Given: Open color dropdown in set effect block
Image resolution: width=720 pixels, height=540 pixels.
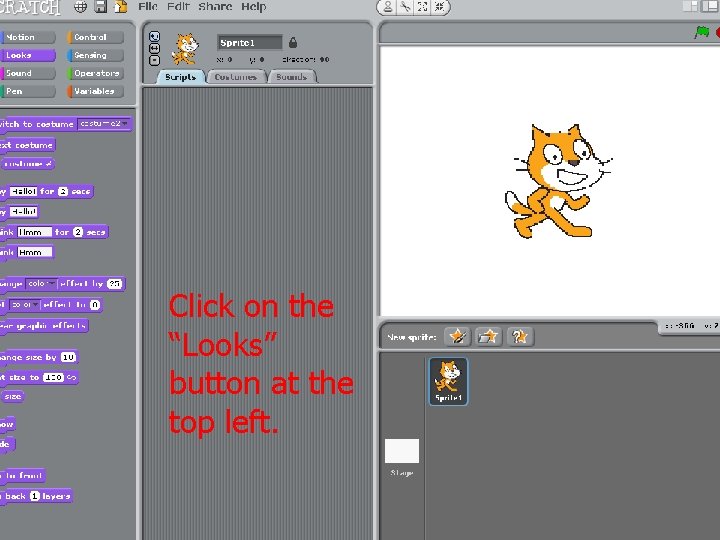Looking at the screenshot, I should tap(25, 304).
